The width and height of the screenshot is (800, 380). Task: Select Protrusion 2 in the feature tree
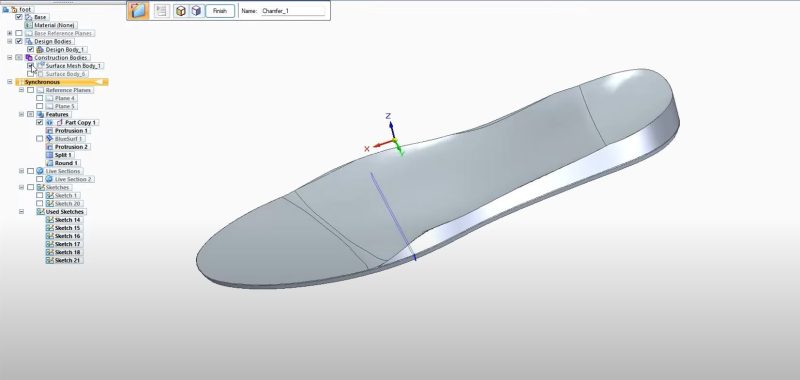[x=71, y=147]
